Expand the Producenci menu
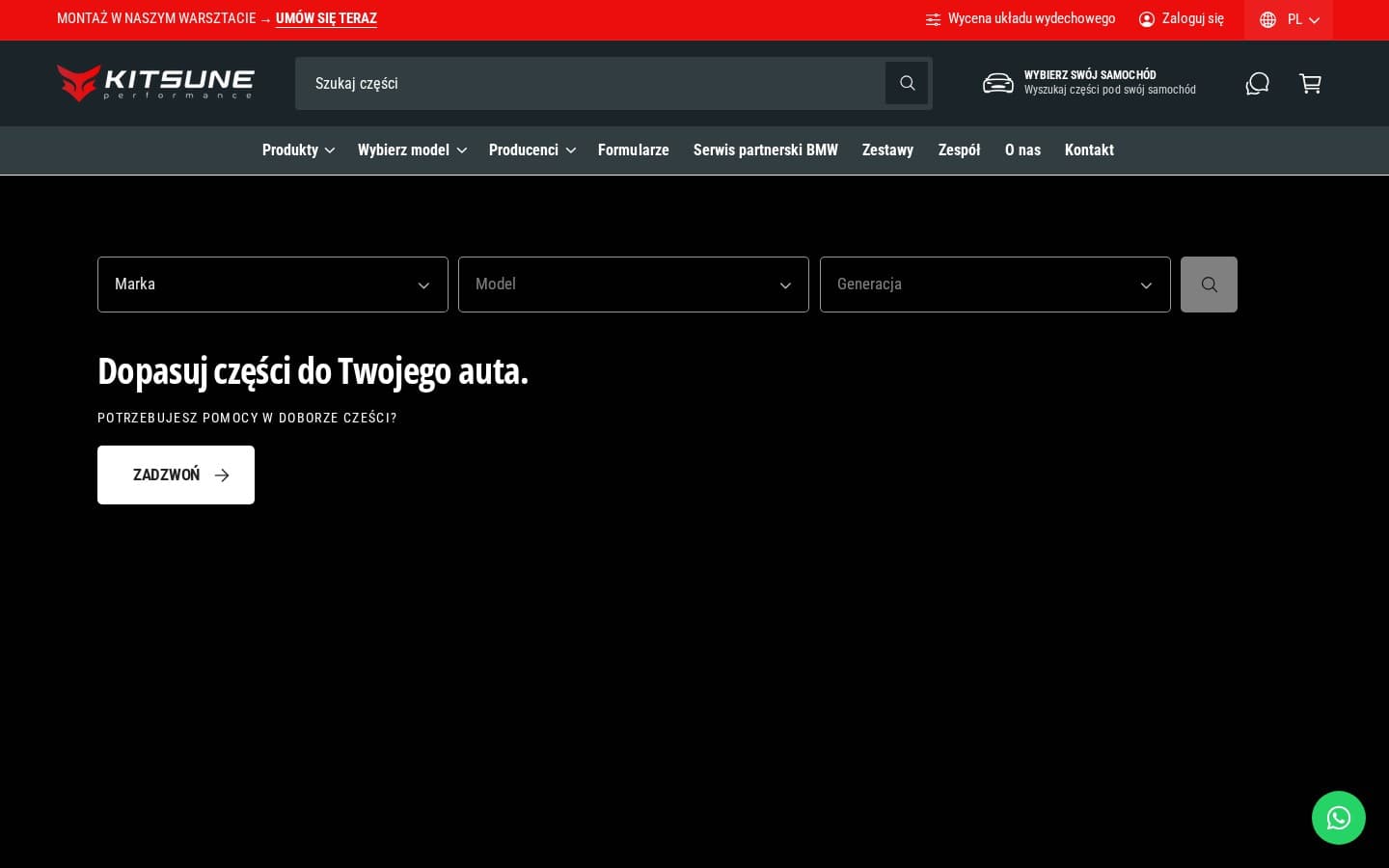Screen dimensions: 1389x868 pos(531,150)
